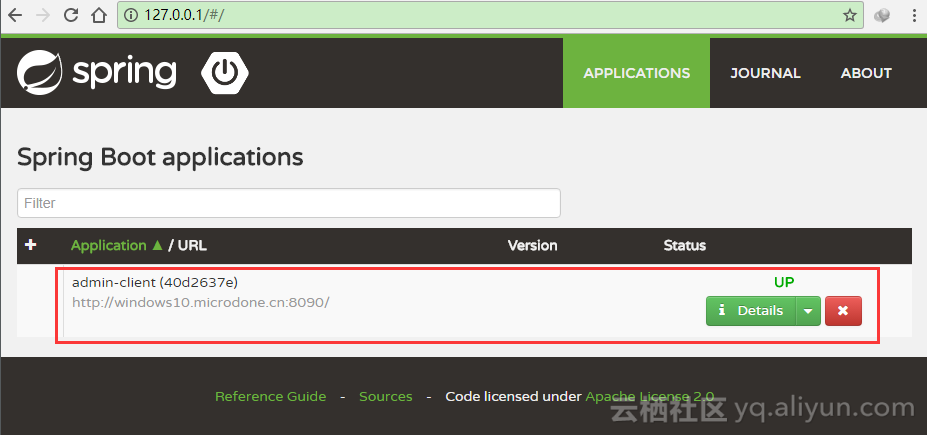Open the browser home page icon

(x=99, y=15)
